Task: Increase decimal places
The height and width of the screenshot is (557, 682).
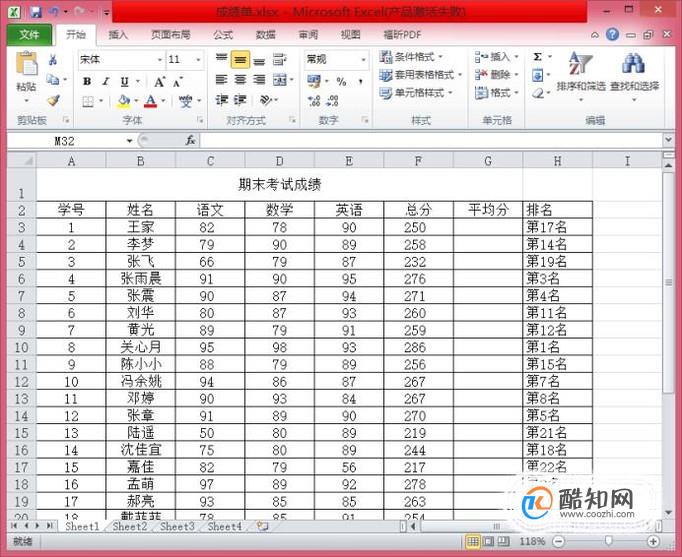Action: [x=314, y=101]
